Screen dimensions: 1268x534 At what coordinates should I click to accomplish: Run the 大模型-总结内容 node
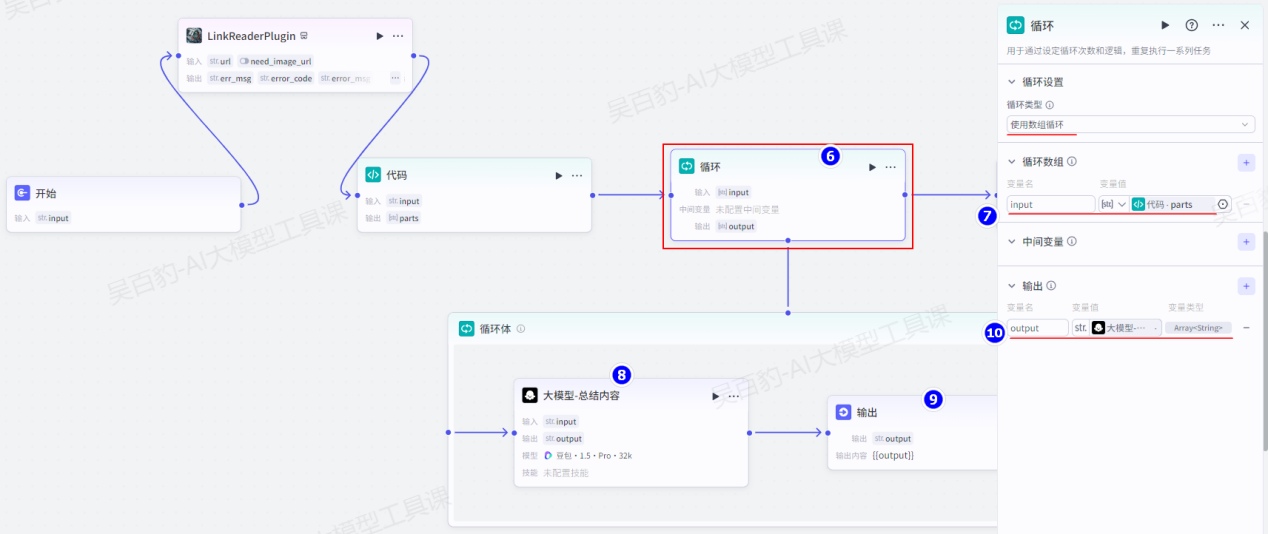tap(715, 396)
